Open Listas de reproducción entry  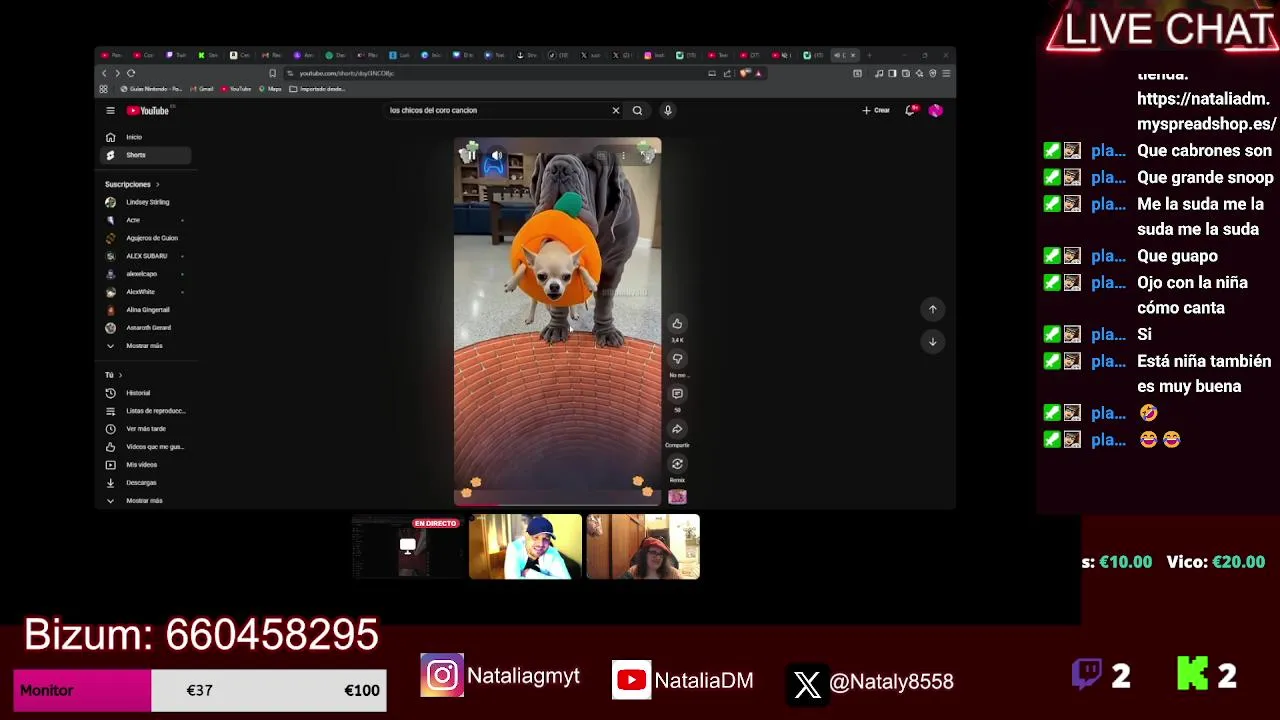click(x=145, y=411)
